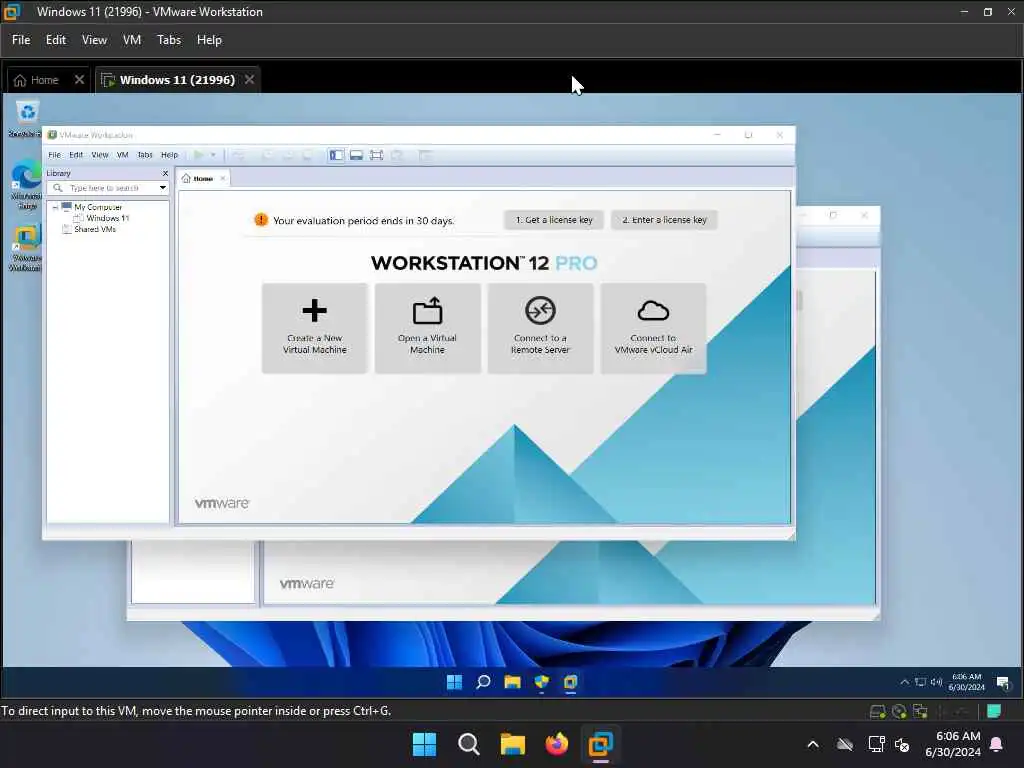
Task: Open guest taskbar File Explorer icon
Action: coord(513,682)
